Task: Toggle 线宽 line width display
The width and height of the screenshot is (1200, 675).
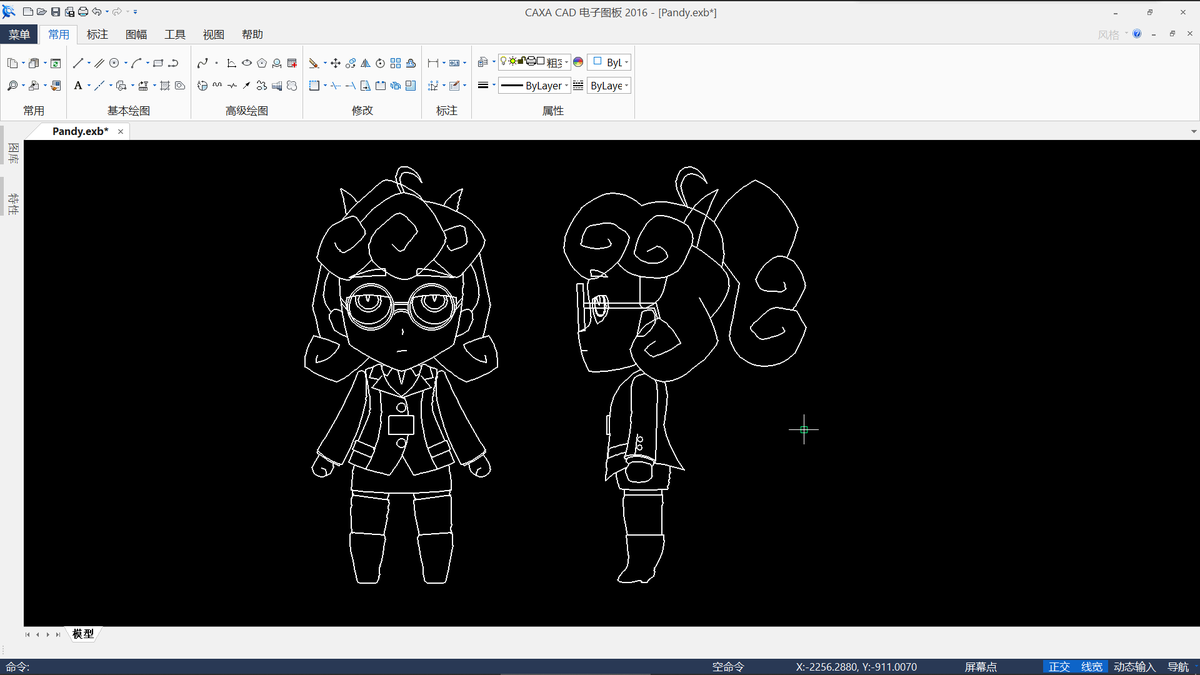Action: point(1091,667)
